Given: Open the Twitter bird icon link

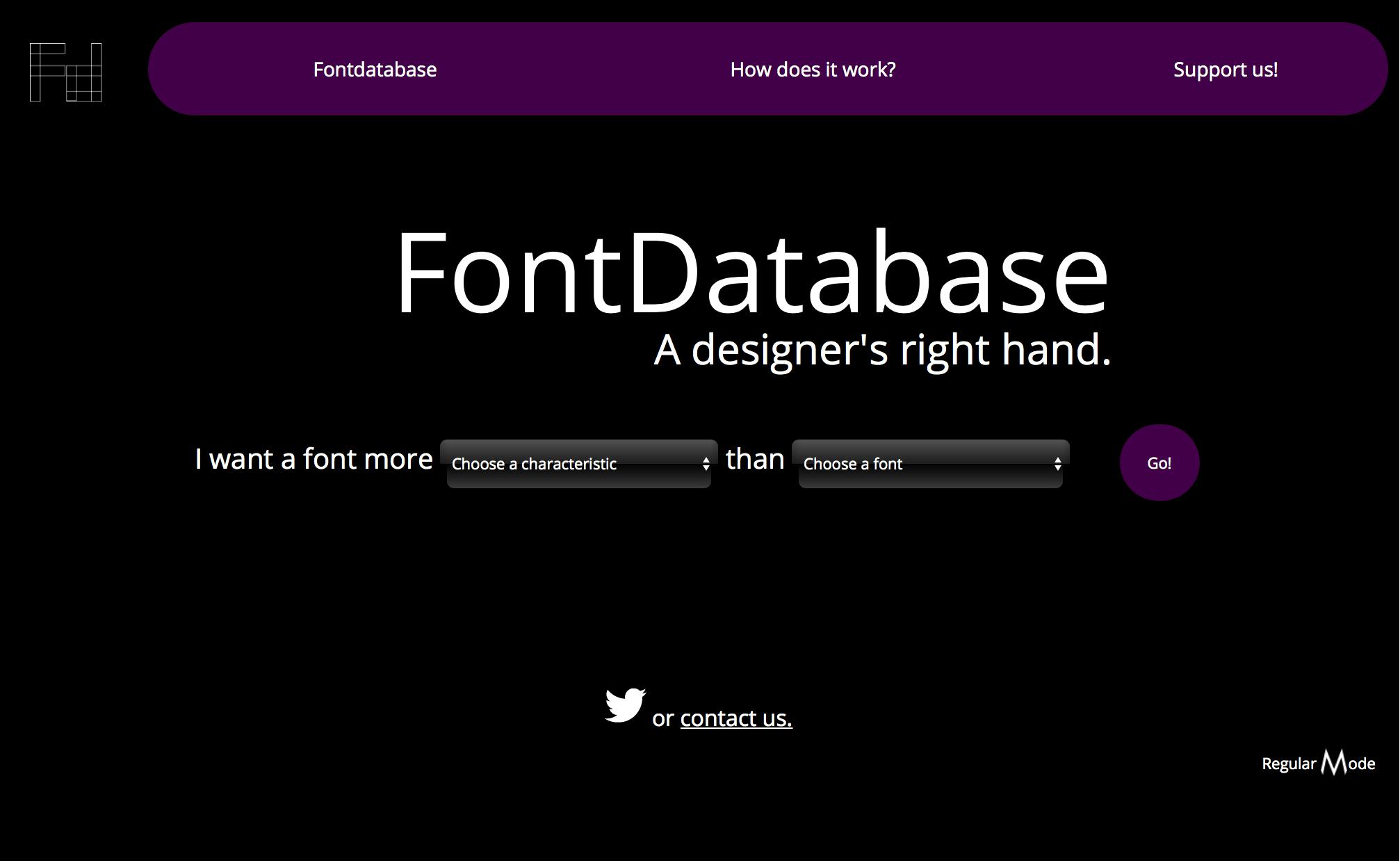Looking at the screenshot, I should pyautogui.click(x=624, y=705).
